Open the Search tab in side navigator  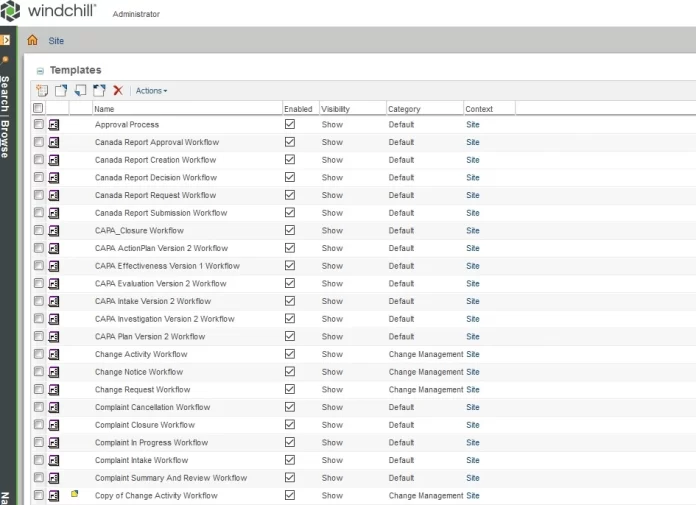pyautogui.click(x=4, y=94)
